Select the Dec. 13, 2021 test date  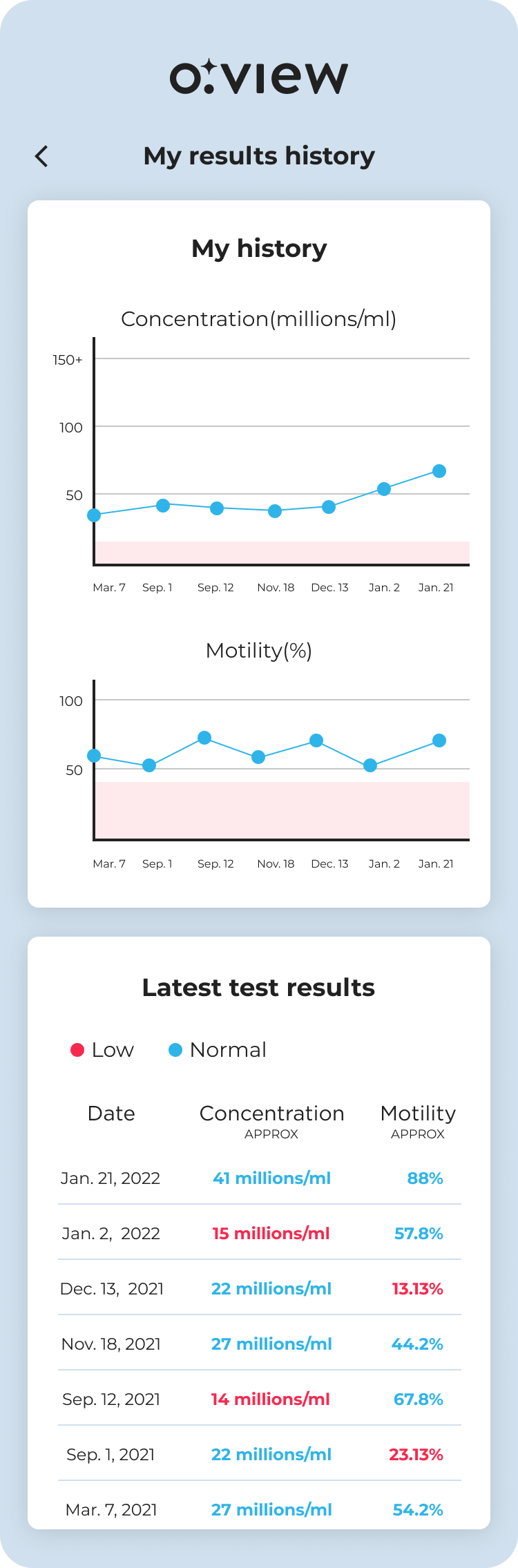(x=112, y=1288)
